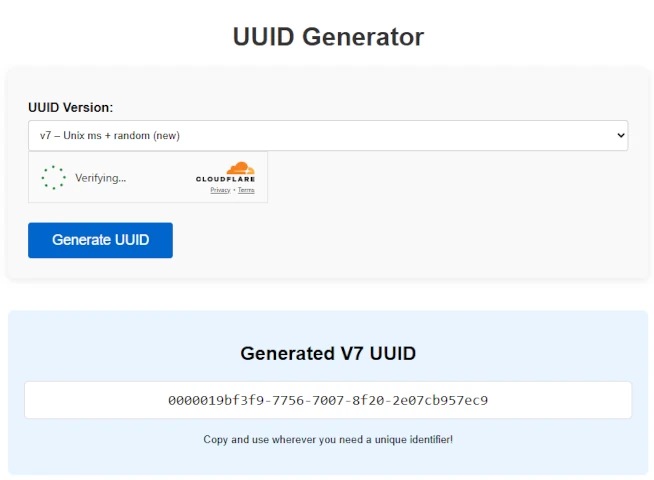This screenshot has height=480, width=654.
Task: Click the gray form card background beside Generate UUID
Action: pos(400,240)
